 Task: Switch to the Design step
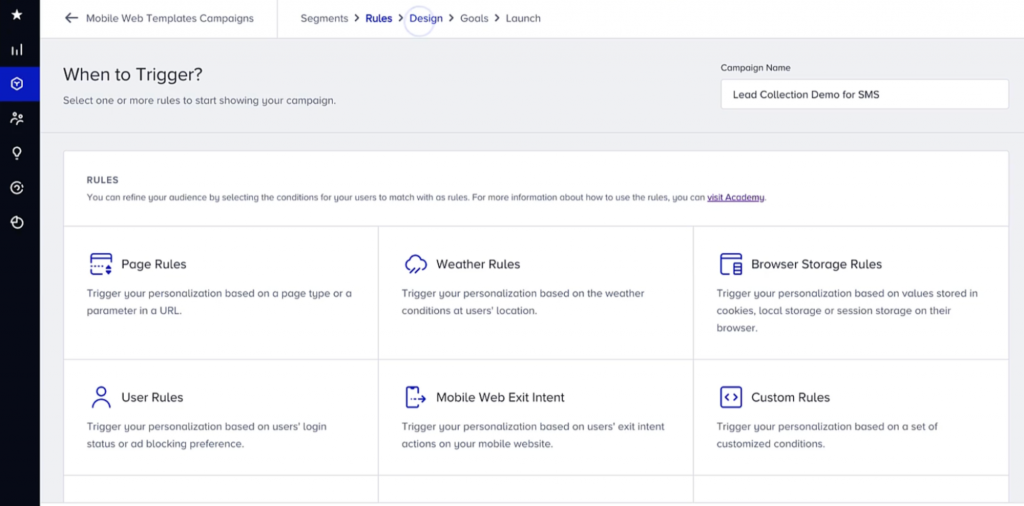[x=426, y=18]
